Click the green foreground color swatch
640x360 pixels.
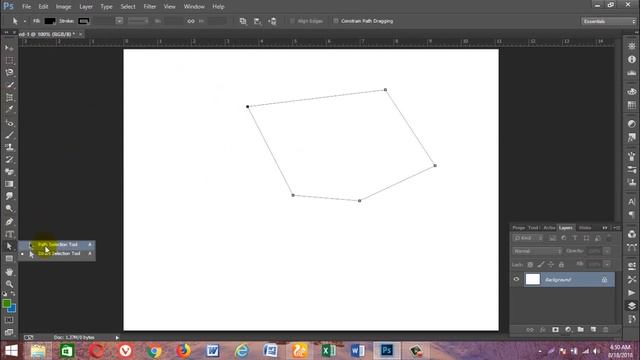point(6,304)
